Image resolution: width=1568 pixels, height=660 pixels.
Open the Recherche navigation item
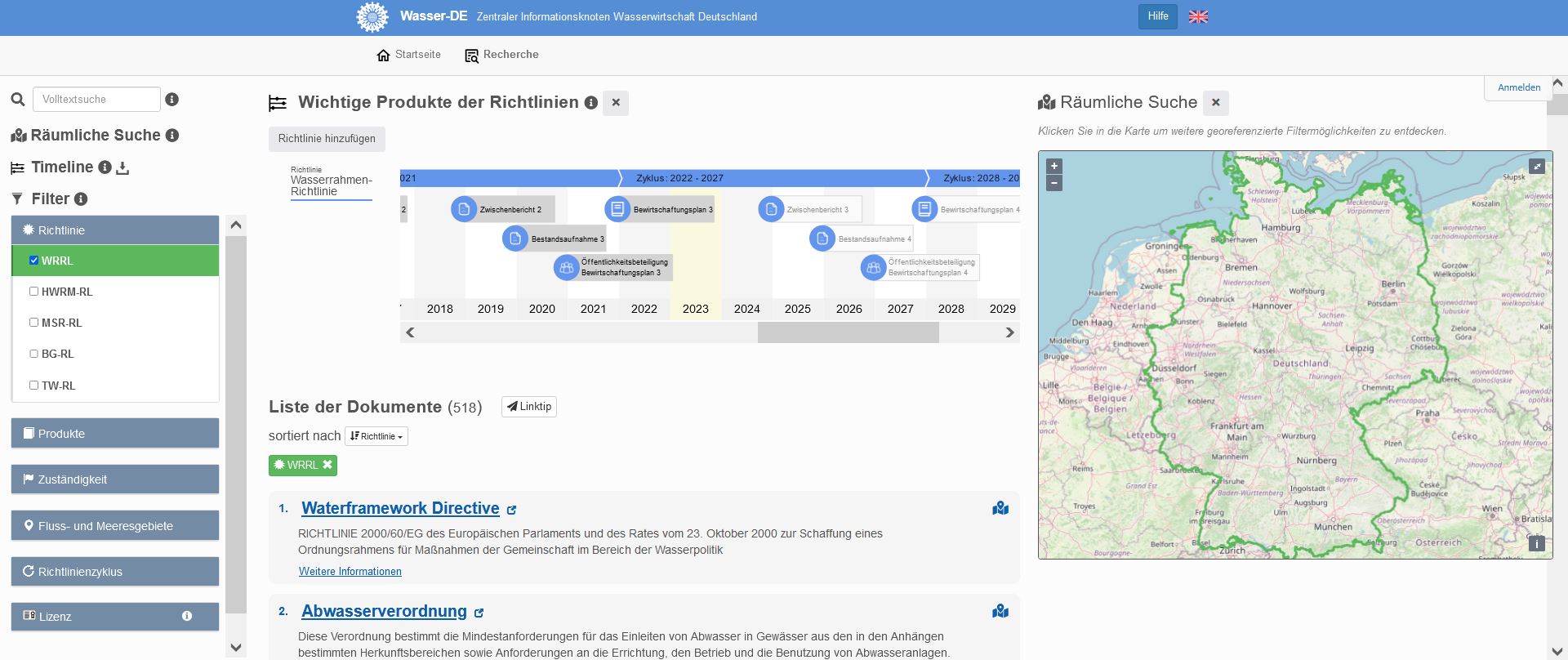(501, 55)
